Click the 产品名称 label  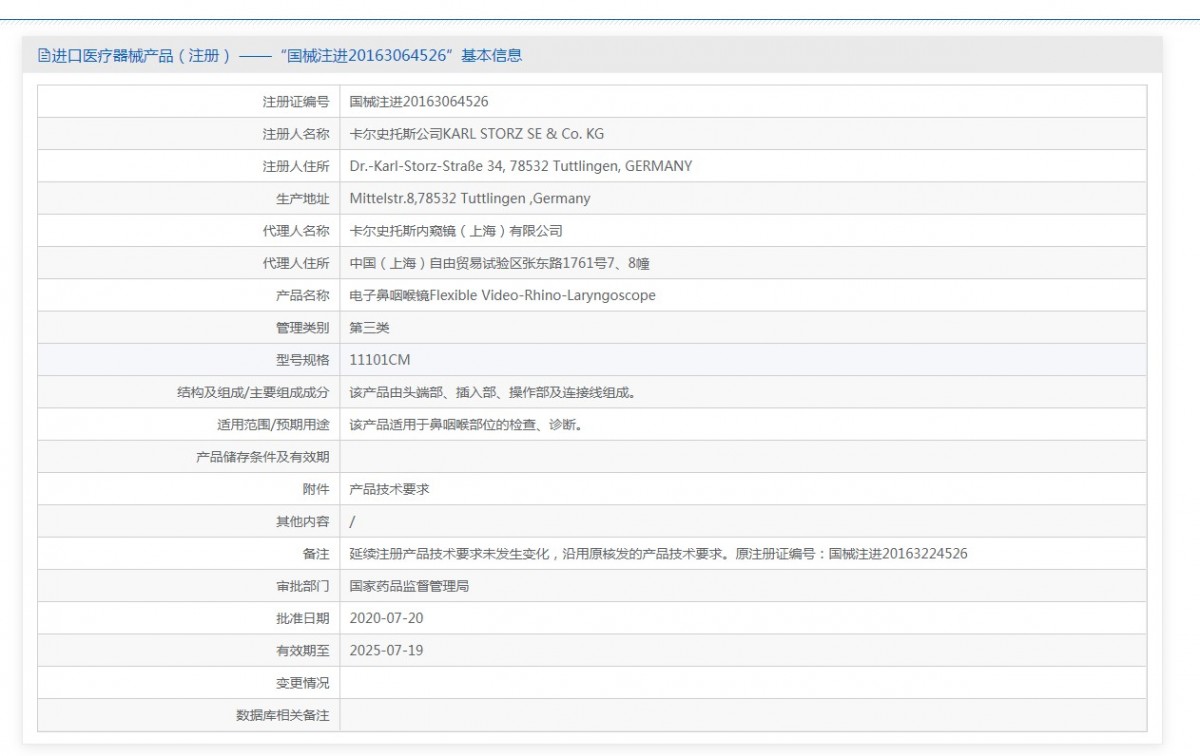tap(302, 295)
